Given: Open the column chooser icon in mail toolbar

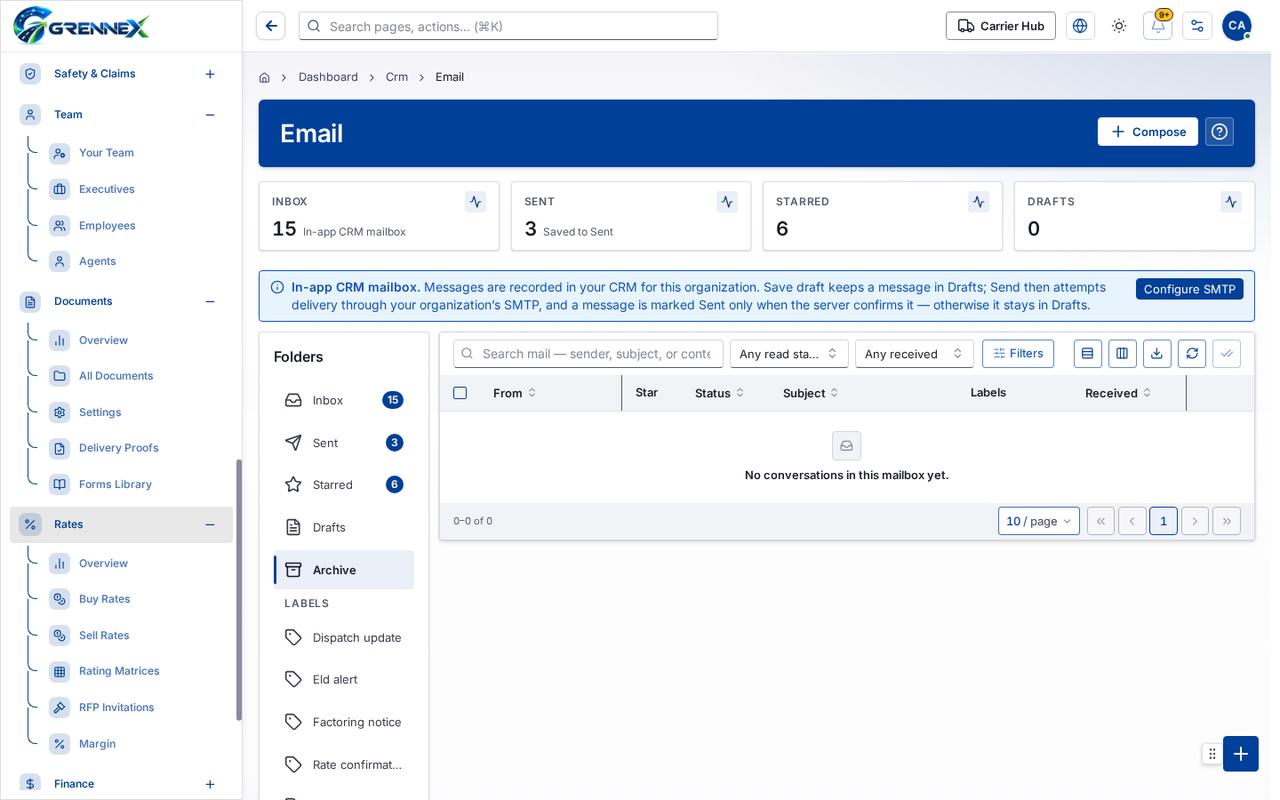Looking at the screenshot, I should (1122, 354).
